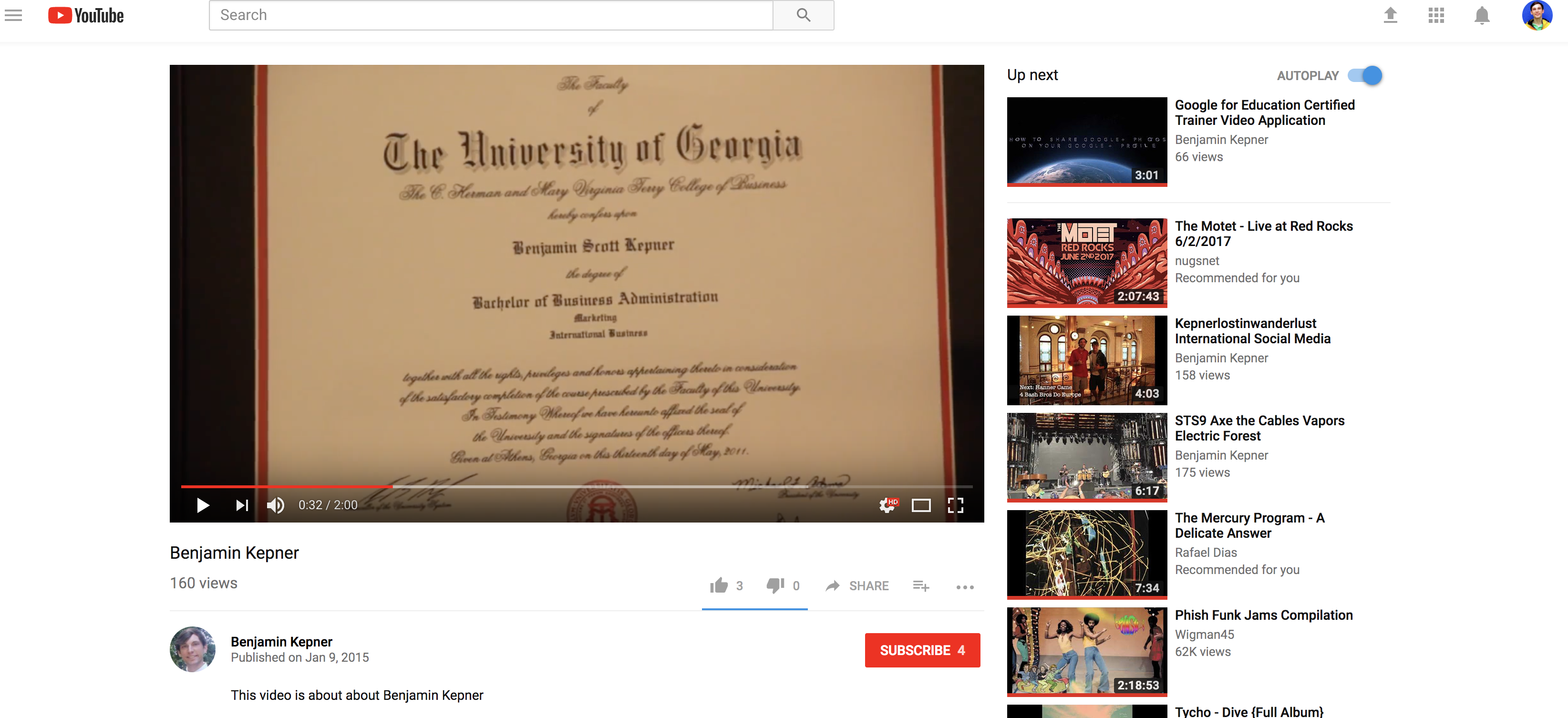This screenshot has width=1568, height=718.
Task: Click the SHARE button
Action: click(x=857, y=586)
